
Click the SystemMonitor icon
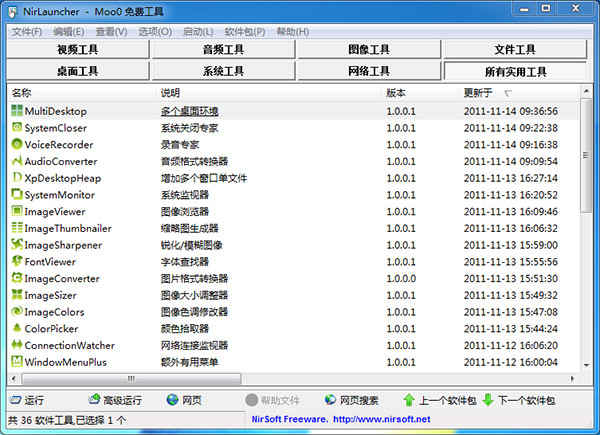coord(17,194)
